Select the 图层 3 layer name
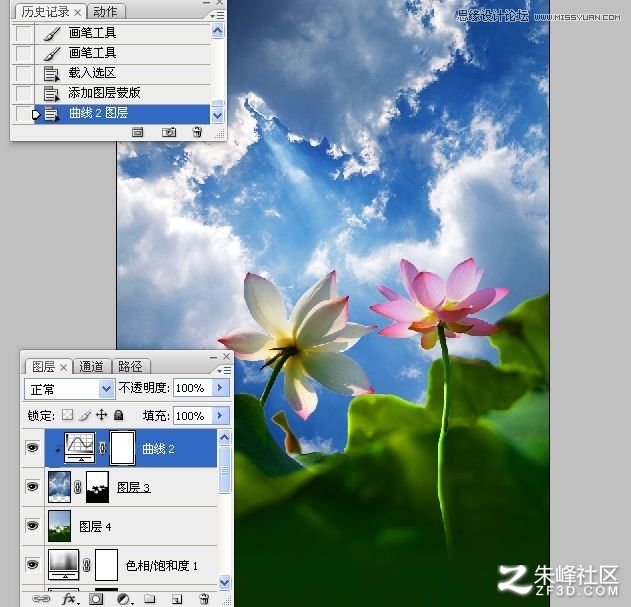The image size is (631, 607). 134,487
